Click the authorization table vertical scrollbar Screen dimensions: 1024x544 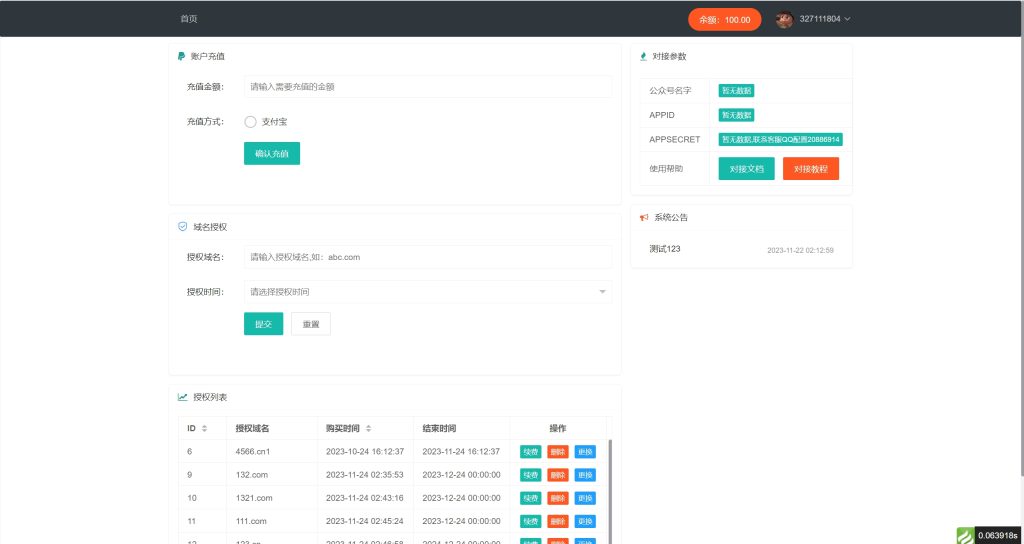tap(611, 490)
